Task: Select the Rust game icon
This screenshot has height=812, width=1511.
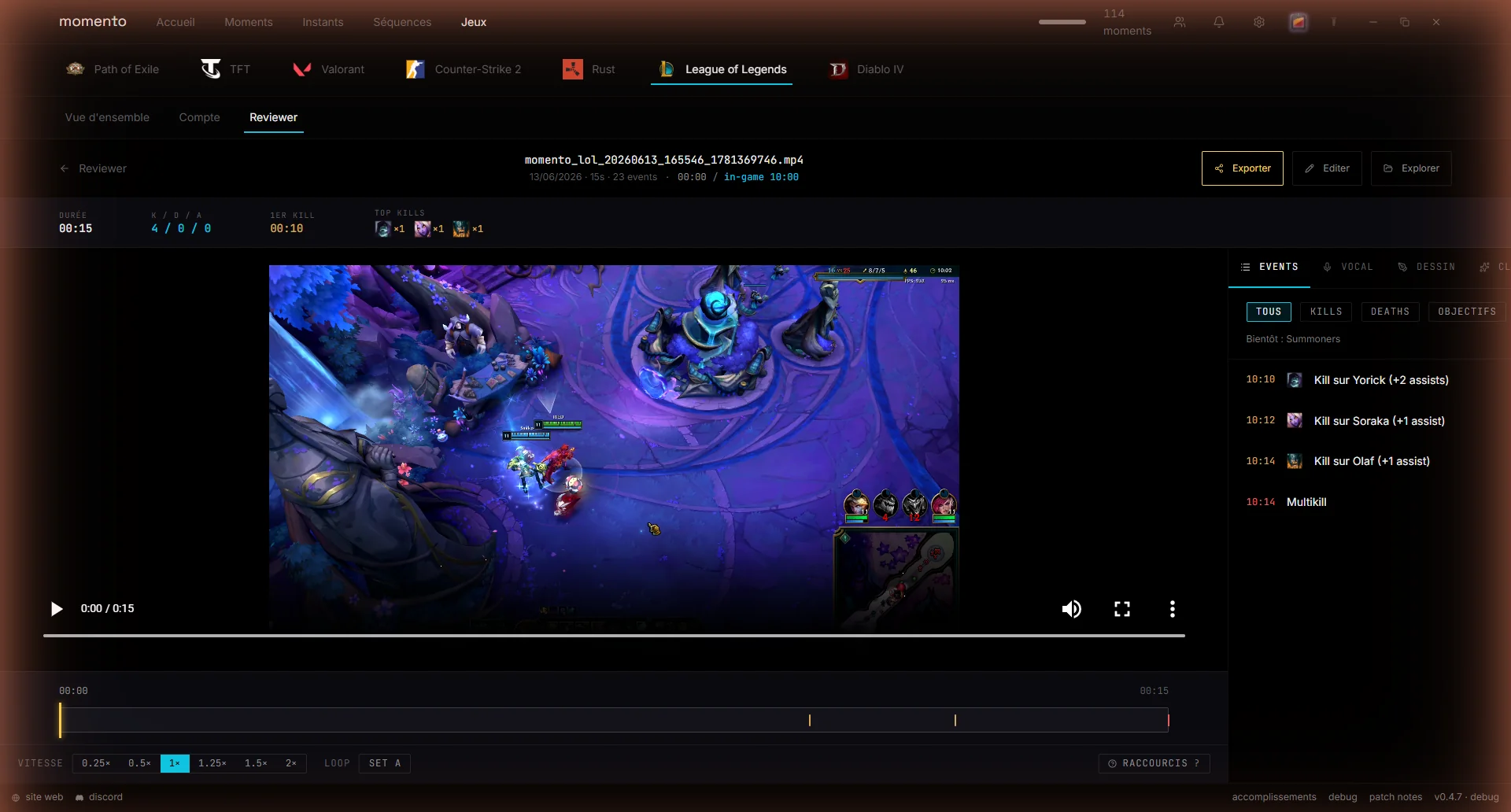Action: [x=573, y=69]
